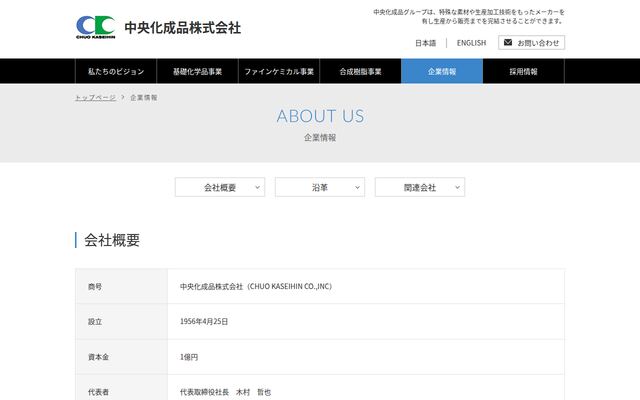
Task: Click the chevron on 関連会社 button
Action: (457, 187)
